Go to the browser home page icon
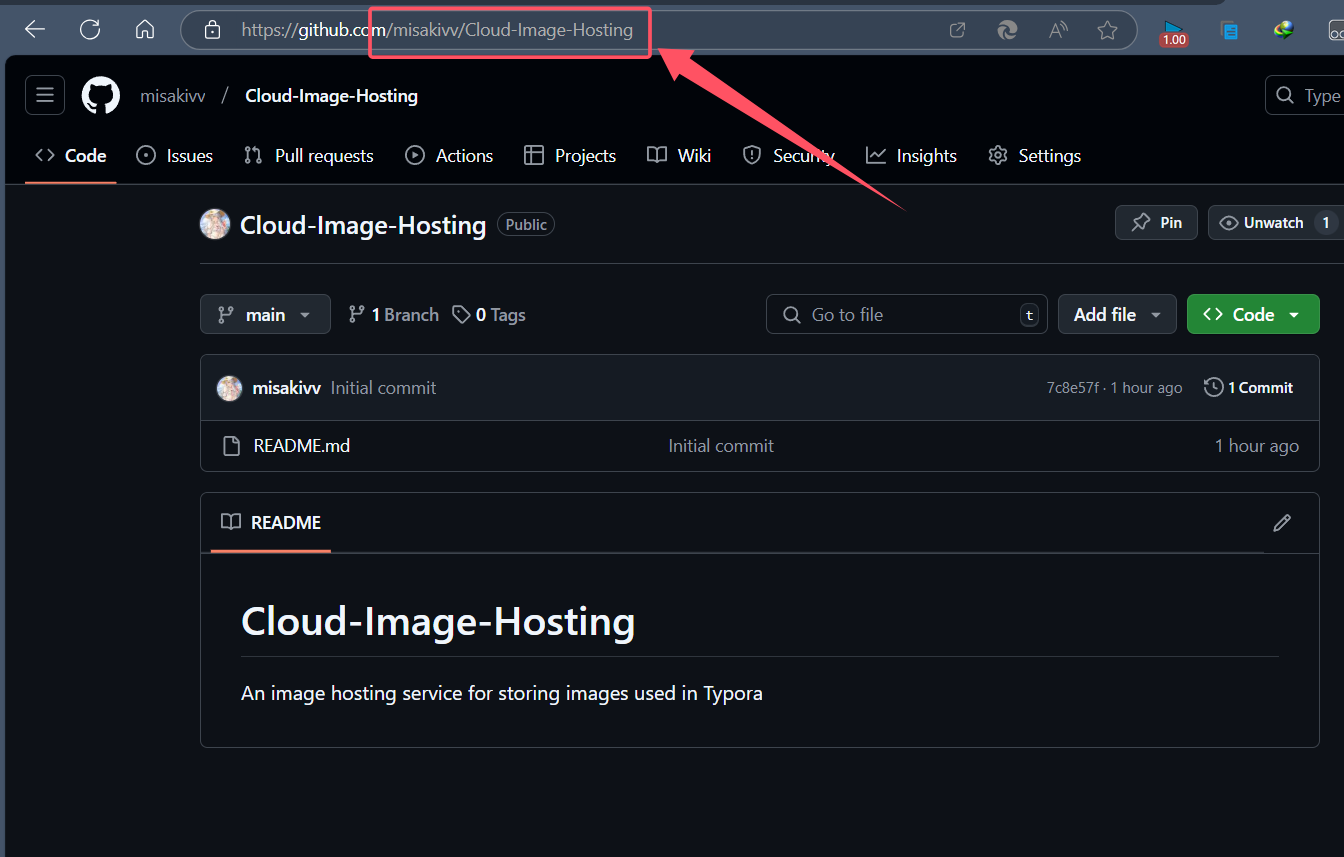 (x=145, y=30)
